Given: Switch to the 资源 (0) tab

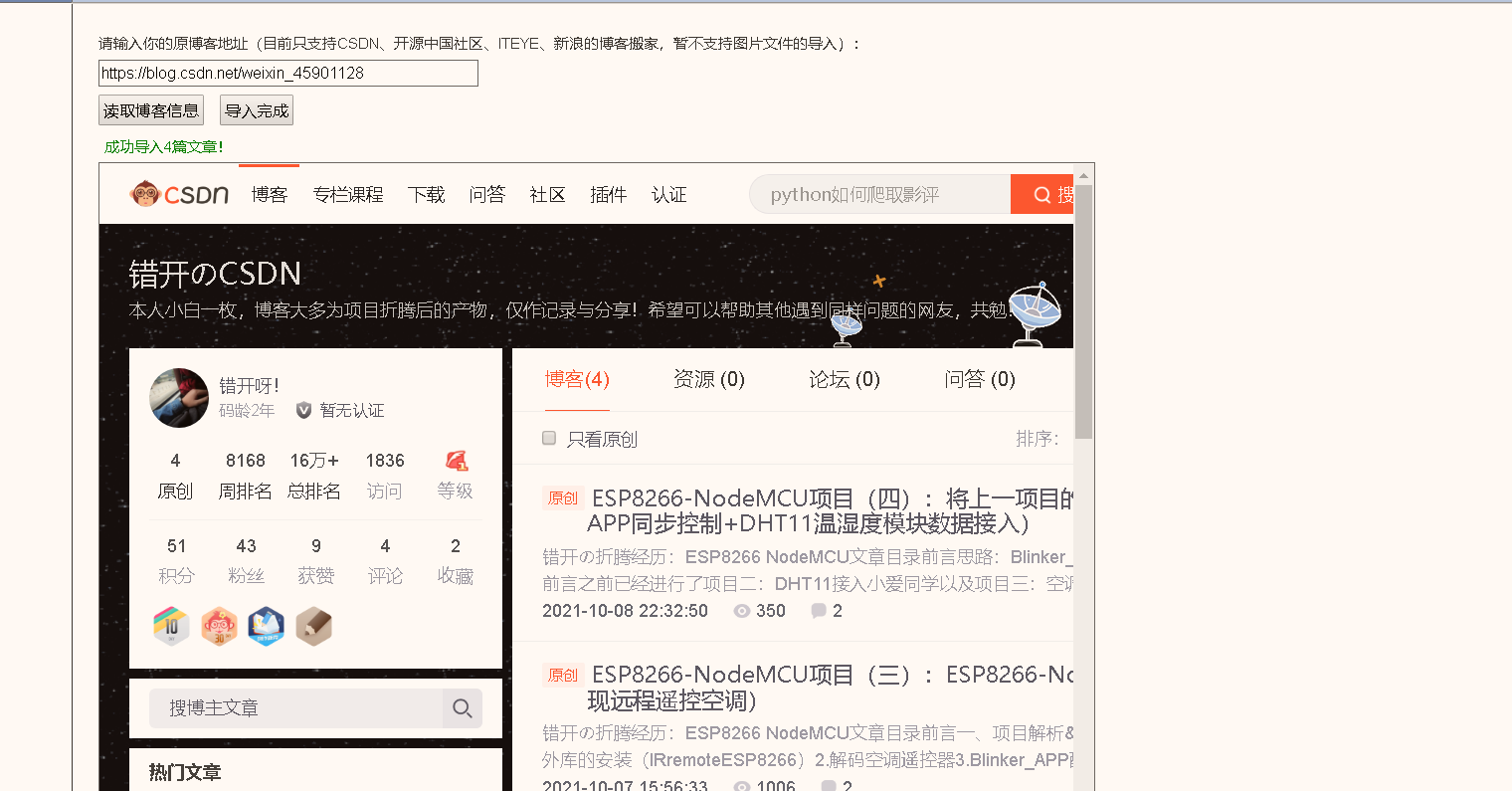Looking at the screenshot, I should click(708, 379).
